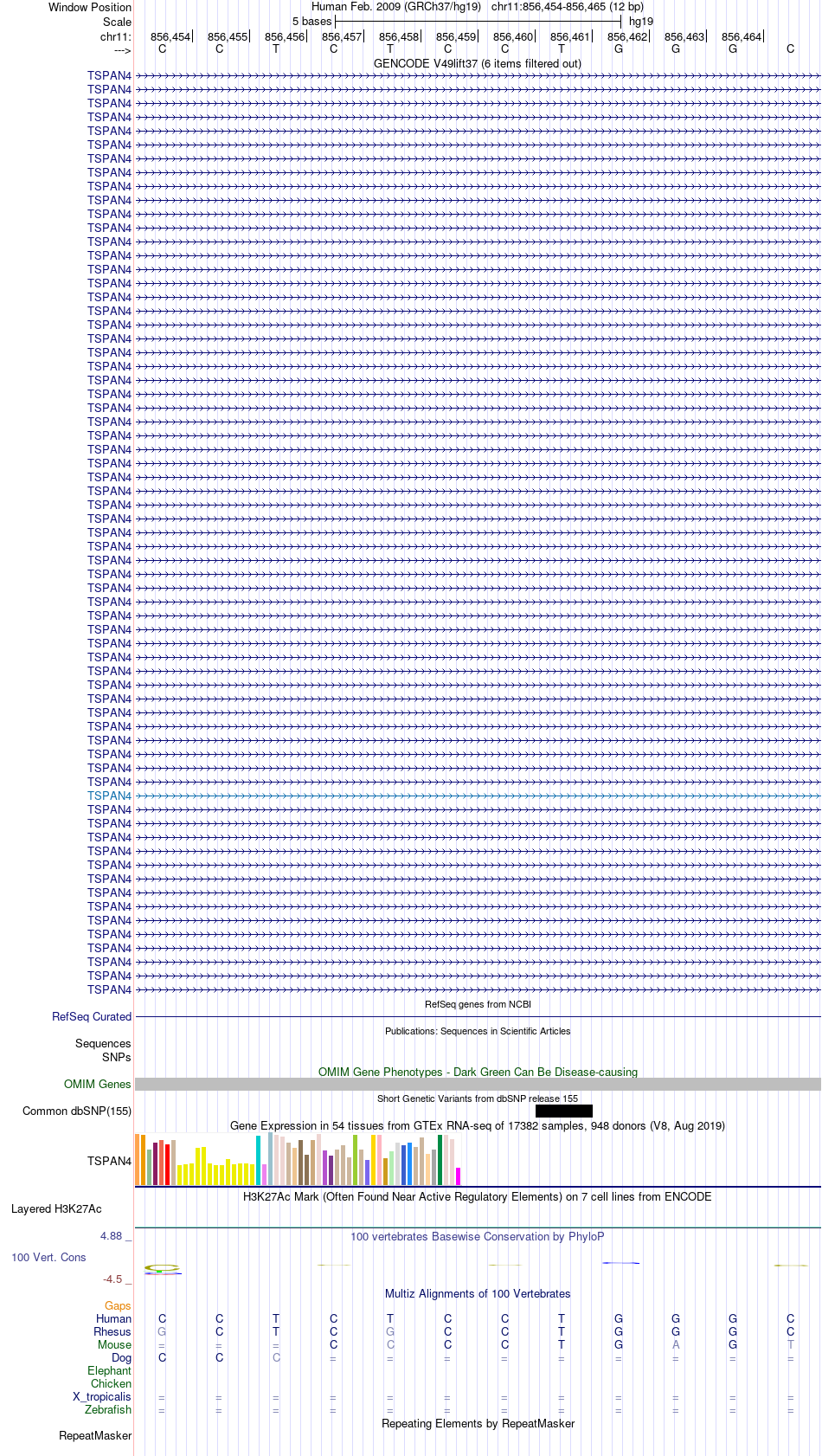The image size is (822, 1456).
Task: Click the Human Feb. 2009 (GRCh37/hg19) heading
Action: pos(396,7)
